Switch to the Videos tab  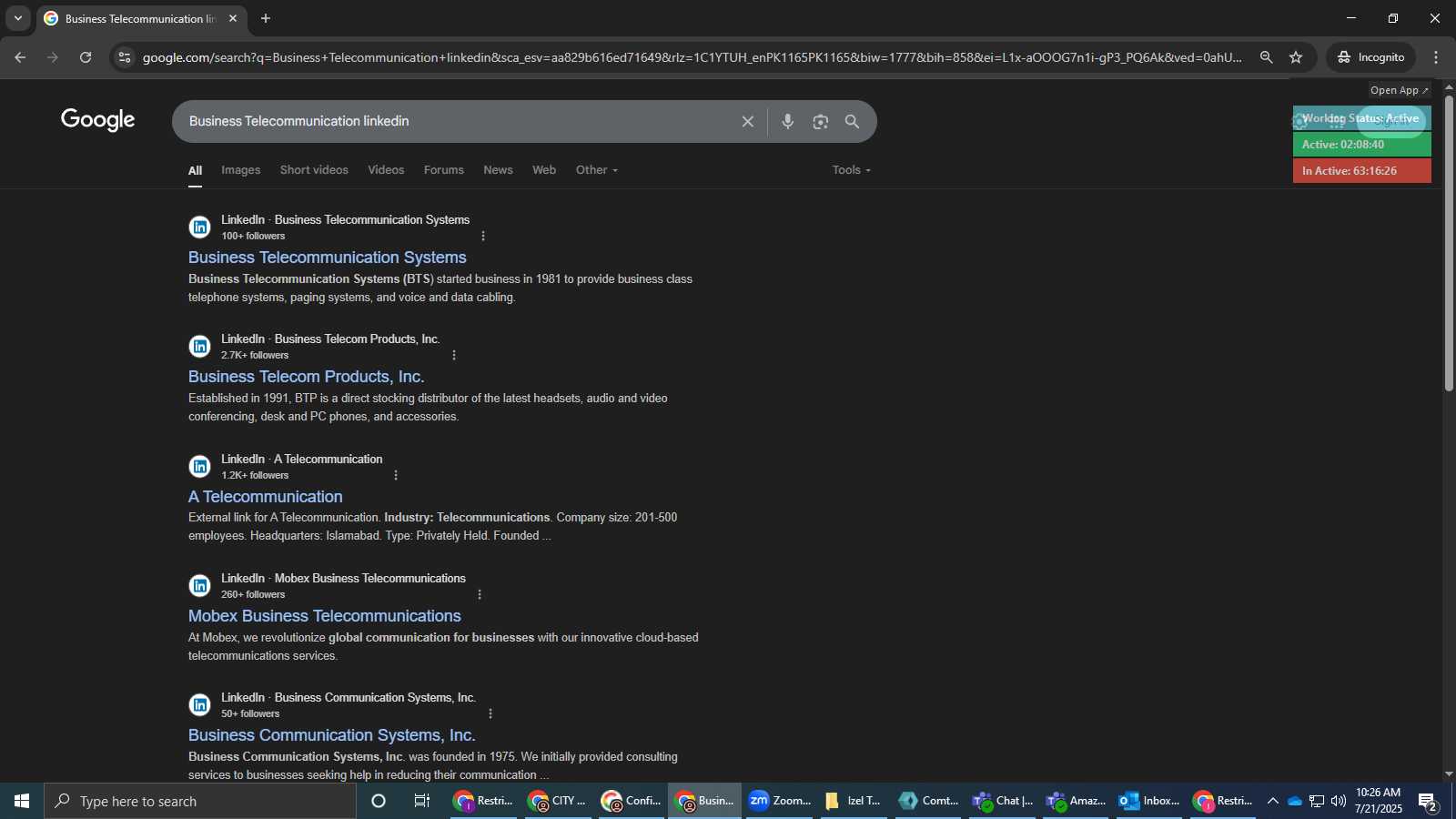pos(386,170)
